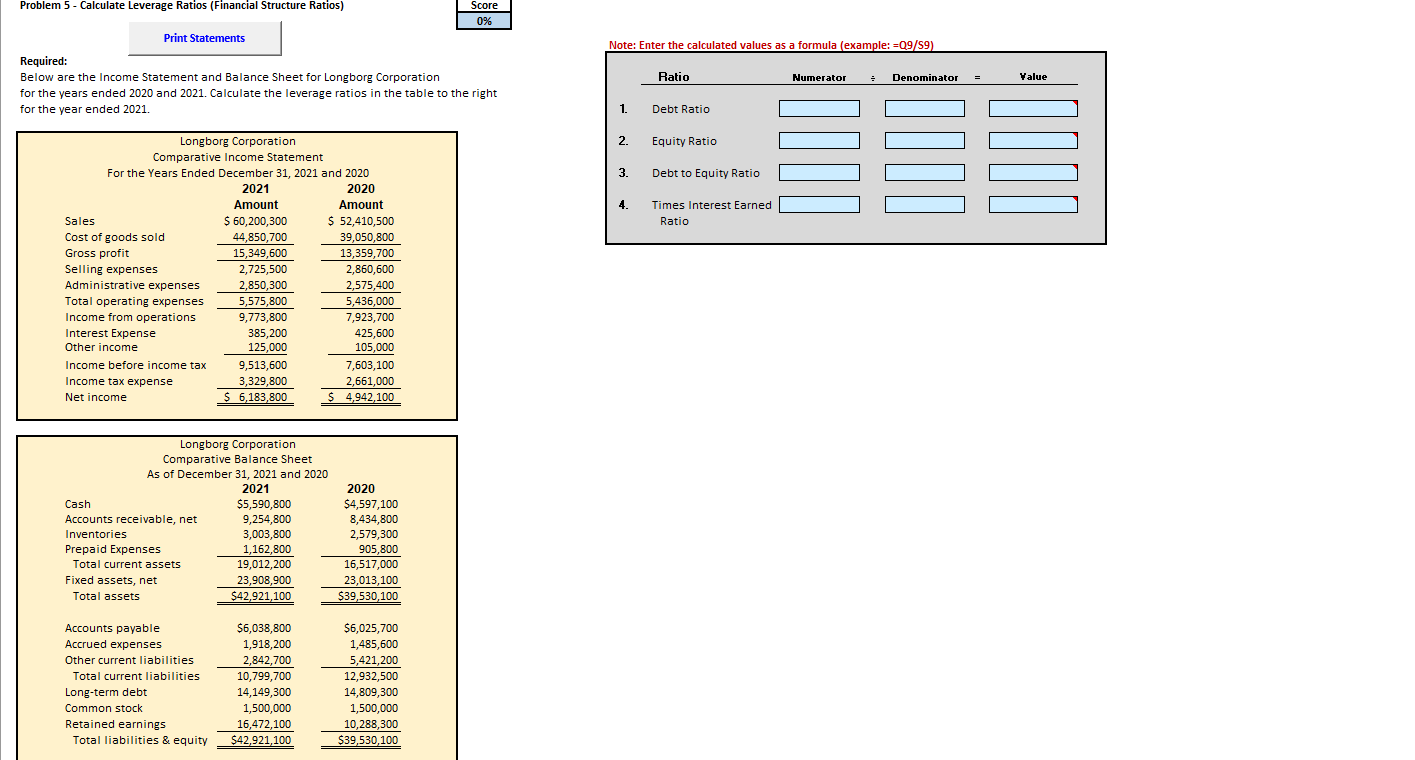Click the Debt Ratio Denominator input box
Image resolution: width=1415 pixels, height=760 pixels.
point(924,108)
